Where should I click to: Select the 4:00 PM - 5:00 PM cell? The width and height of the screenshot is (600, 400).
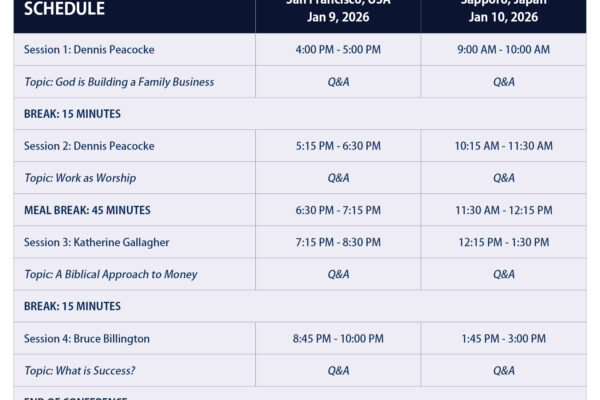[x=338, y=50]
